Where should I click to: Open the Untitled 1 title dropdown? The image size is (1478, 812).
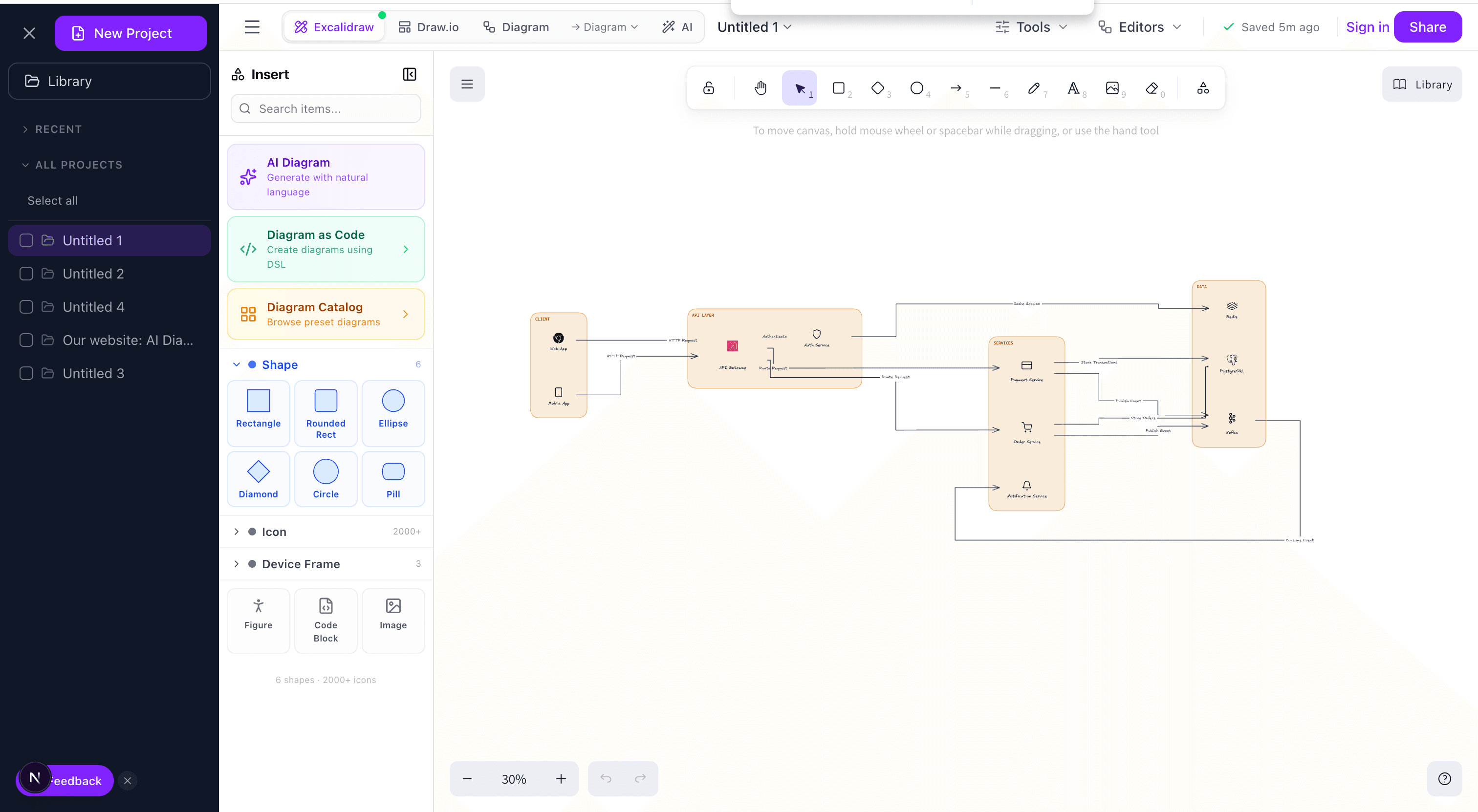(754, 27)
